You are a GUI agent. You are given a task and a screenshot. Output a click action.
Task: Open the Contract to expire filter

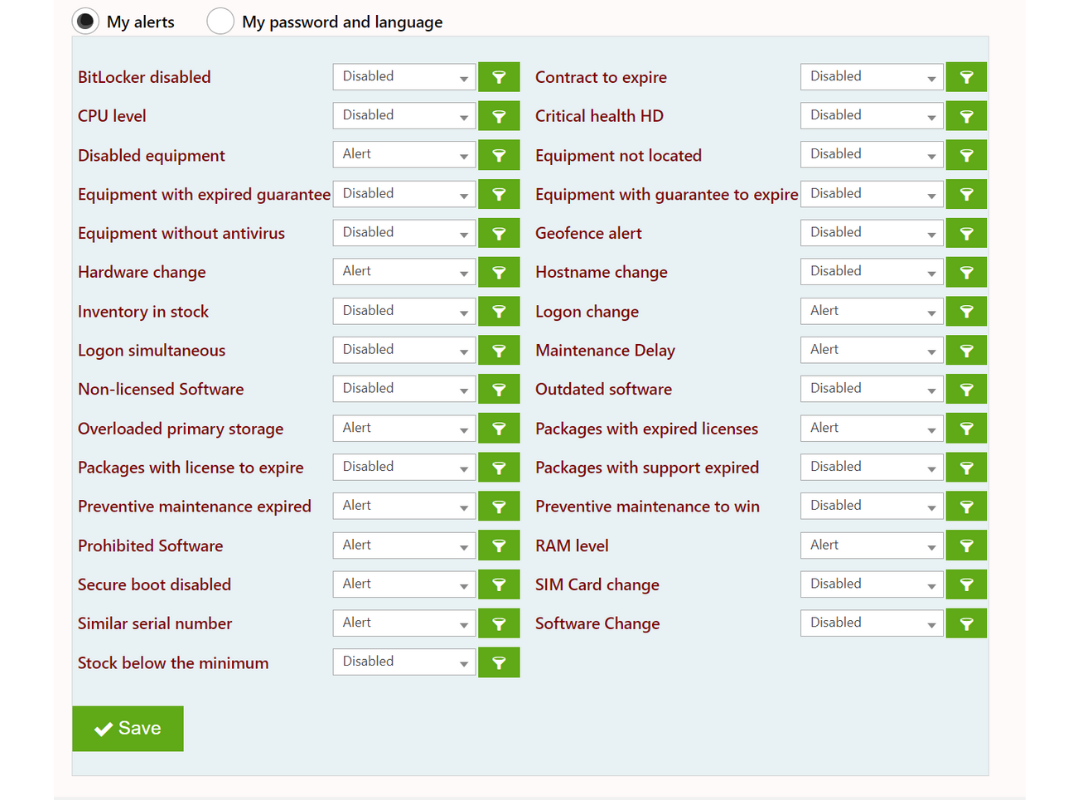tap(966, 77)
